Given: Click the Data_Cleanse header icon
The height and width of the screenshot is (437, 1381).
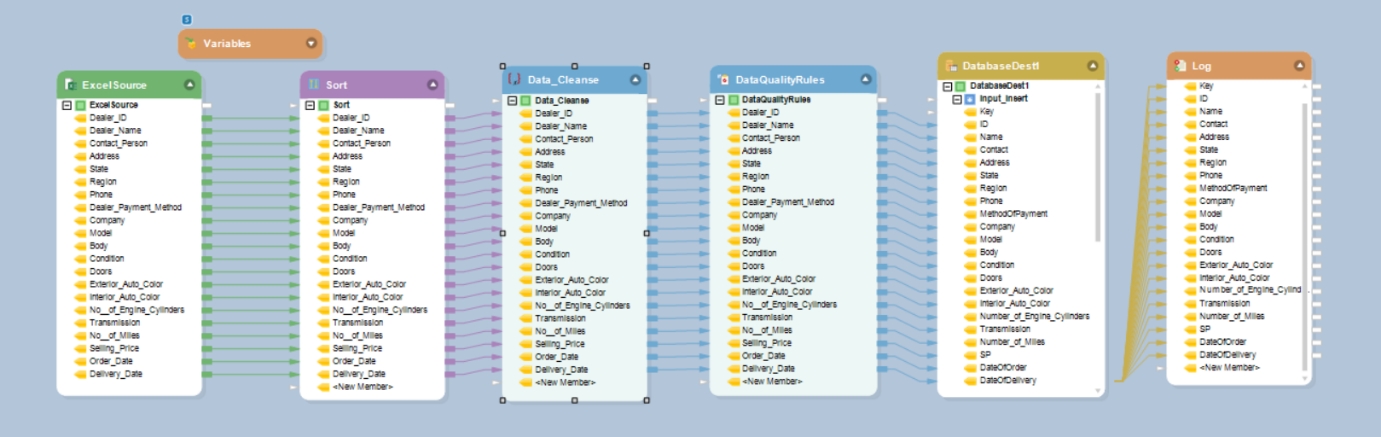Looking at the screenshot, I should coord(516,80).
